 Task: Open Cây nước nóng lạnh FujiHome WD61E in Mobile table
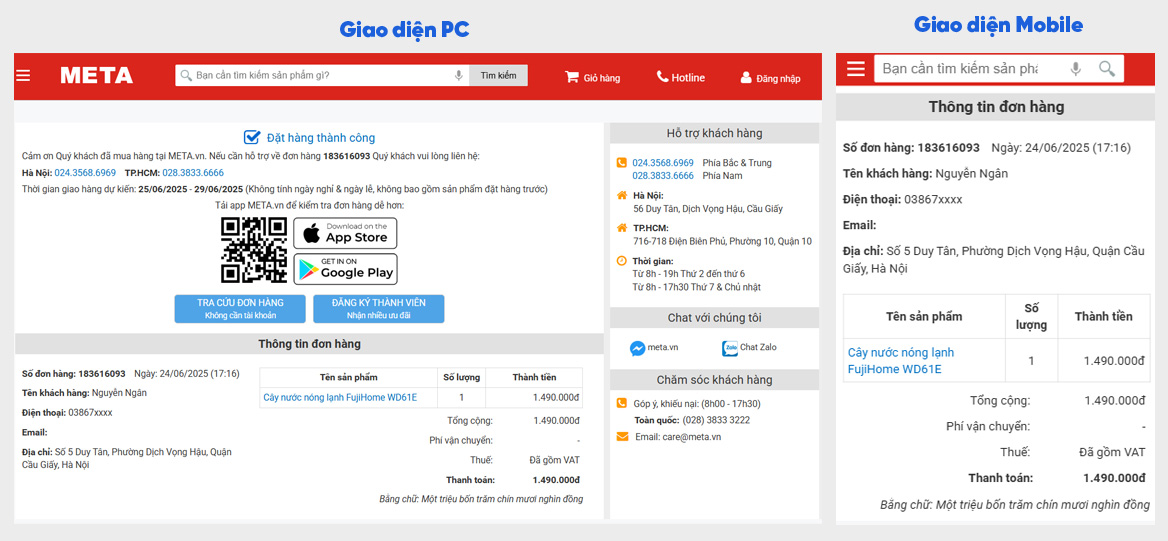click(901, 361)
